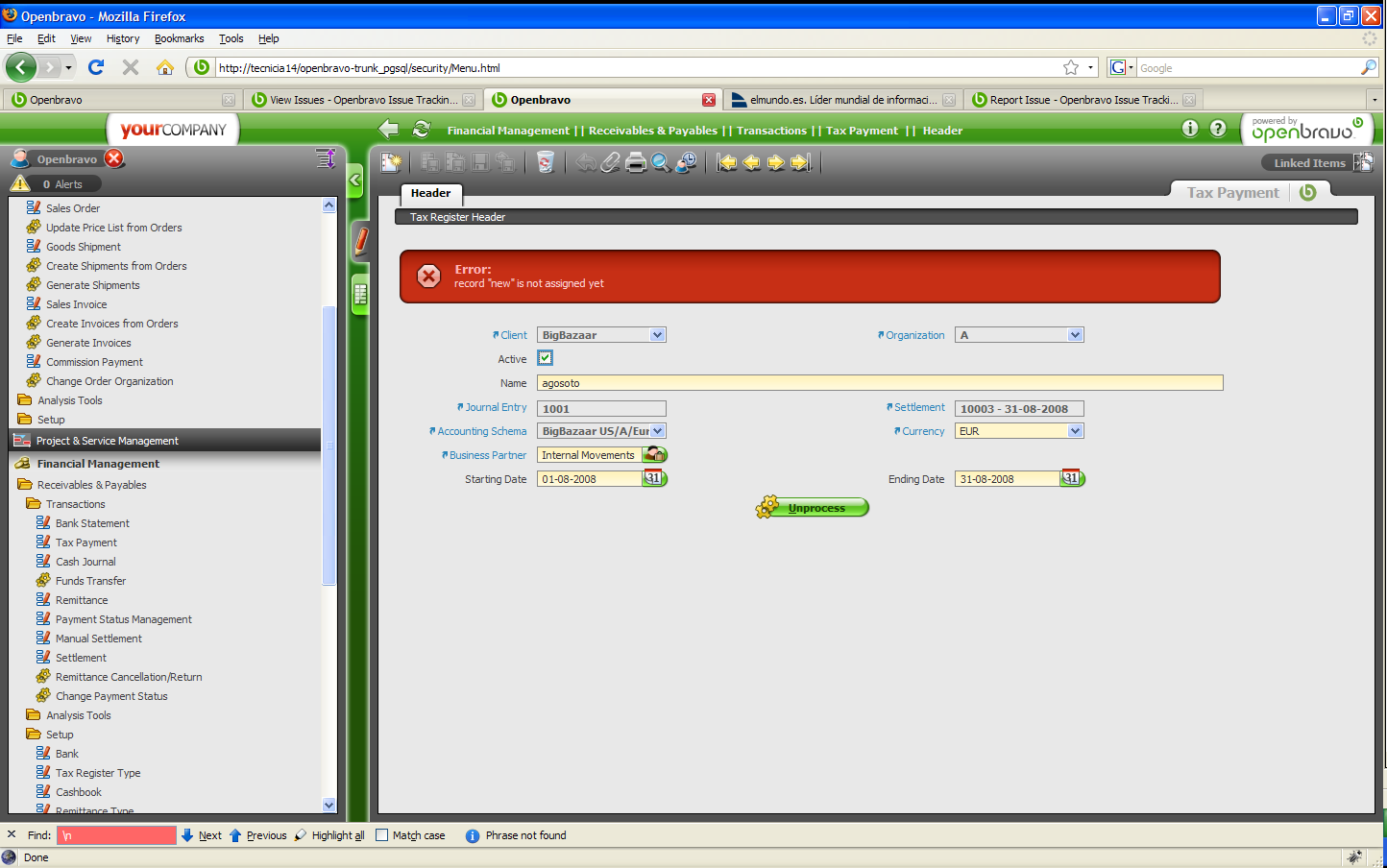Click the paperclip attachment icon
Screen dimensions: 1387x868
[x=611, y=162]
